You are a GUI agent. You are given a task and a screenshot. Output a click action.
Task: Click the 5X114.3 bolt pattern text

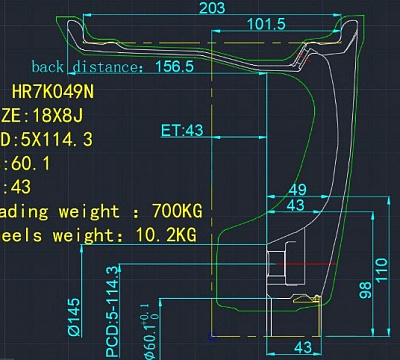pyautogui.click(x=57, y=139)
